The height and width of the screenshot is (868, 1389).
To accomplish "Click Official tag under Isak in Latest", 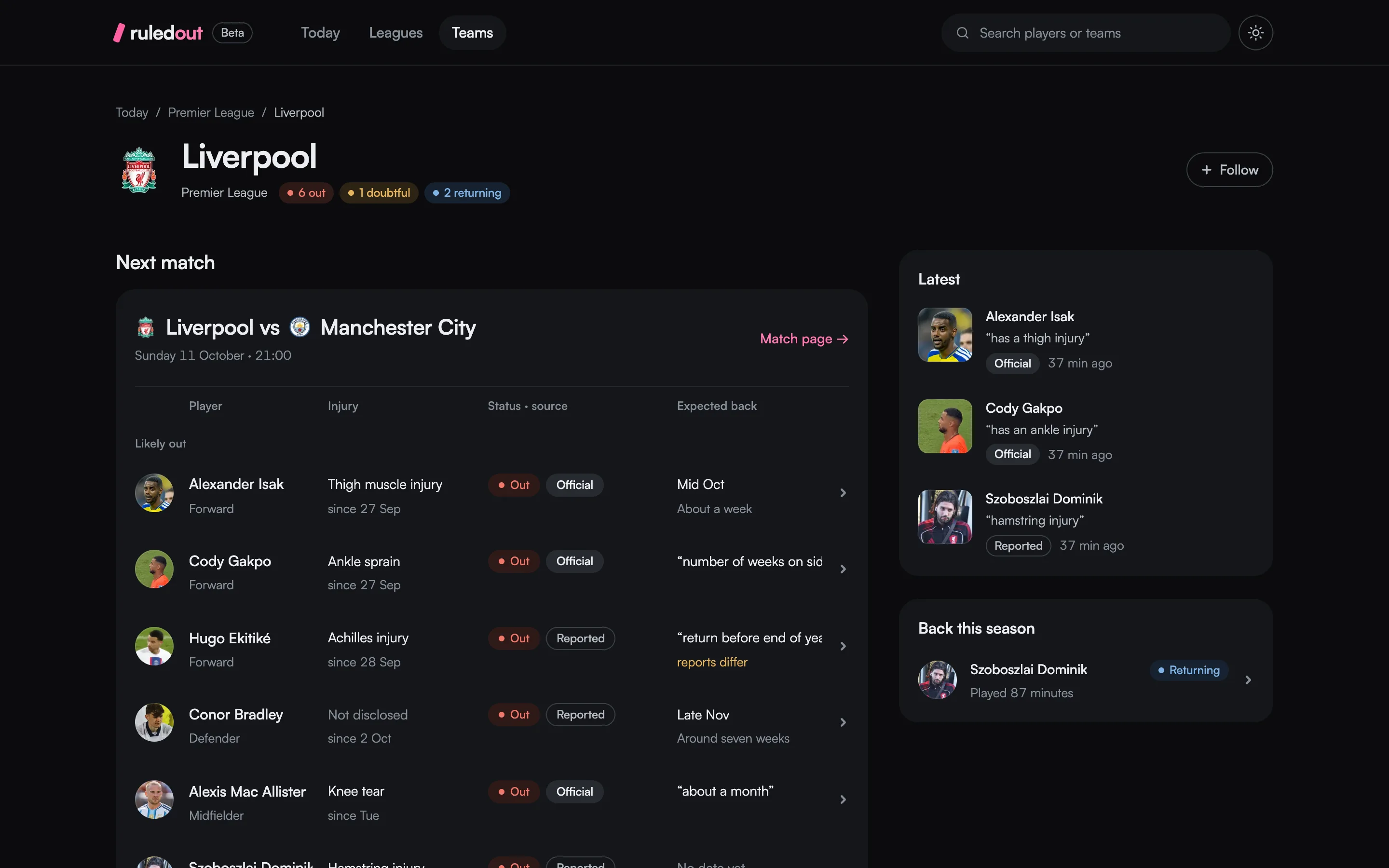I will 1012,364.
